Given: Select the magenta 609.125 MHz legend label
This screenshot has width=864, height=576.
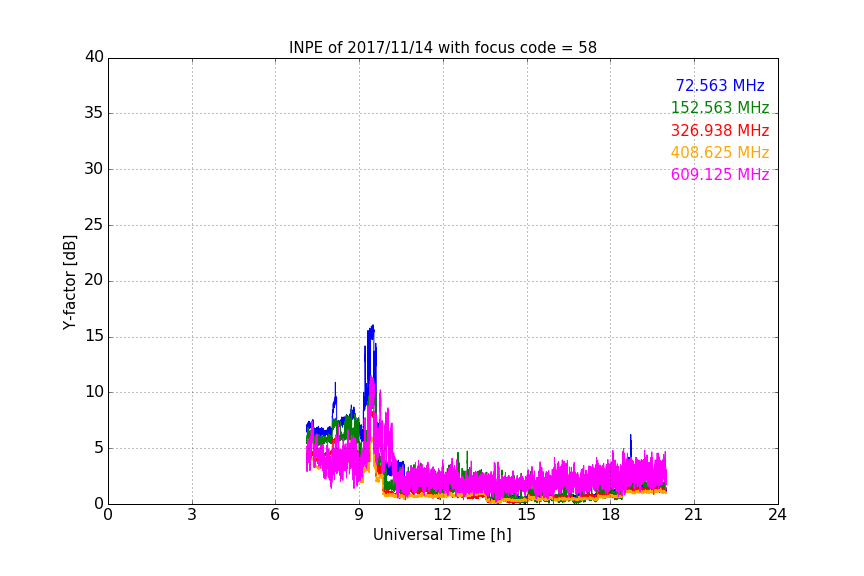Looking at the screenshot, I should point(720,174).
